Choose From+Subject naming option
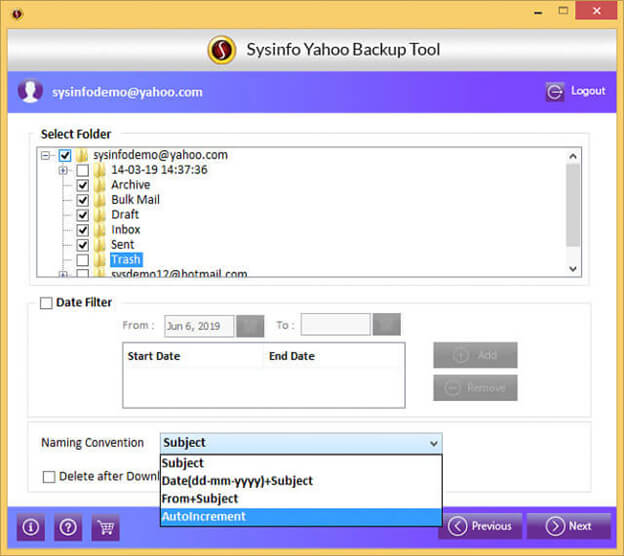Viewport: 624px width, 556px height. tap(301, 499)
